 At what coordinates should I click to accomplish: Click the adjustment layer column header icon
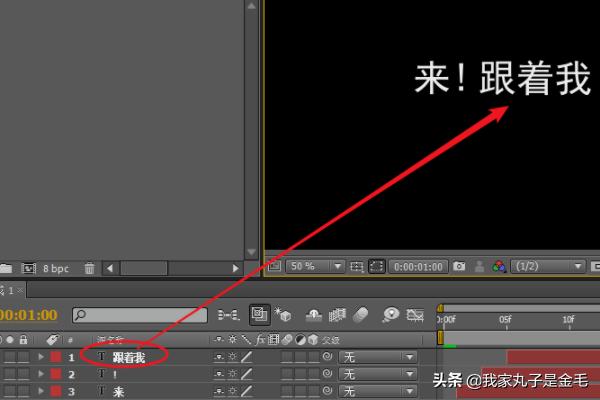(301, 340)
